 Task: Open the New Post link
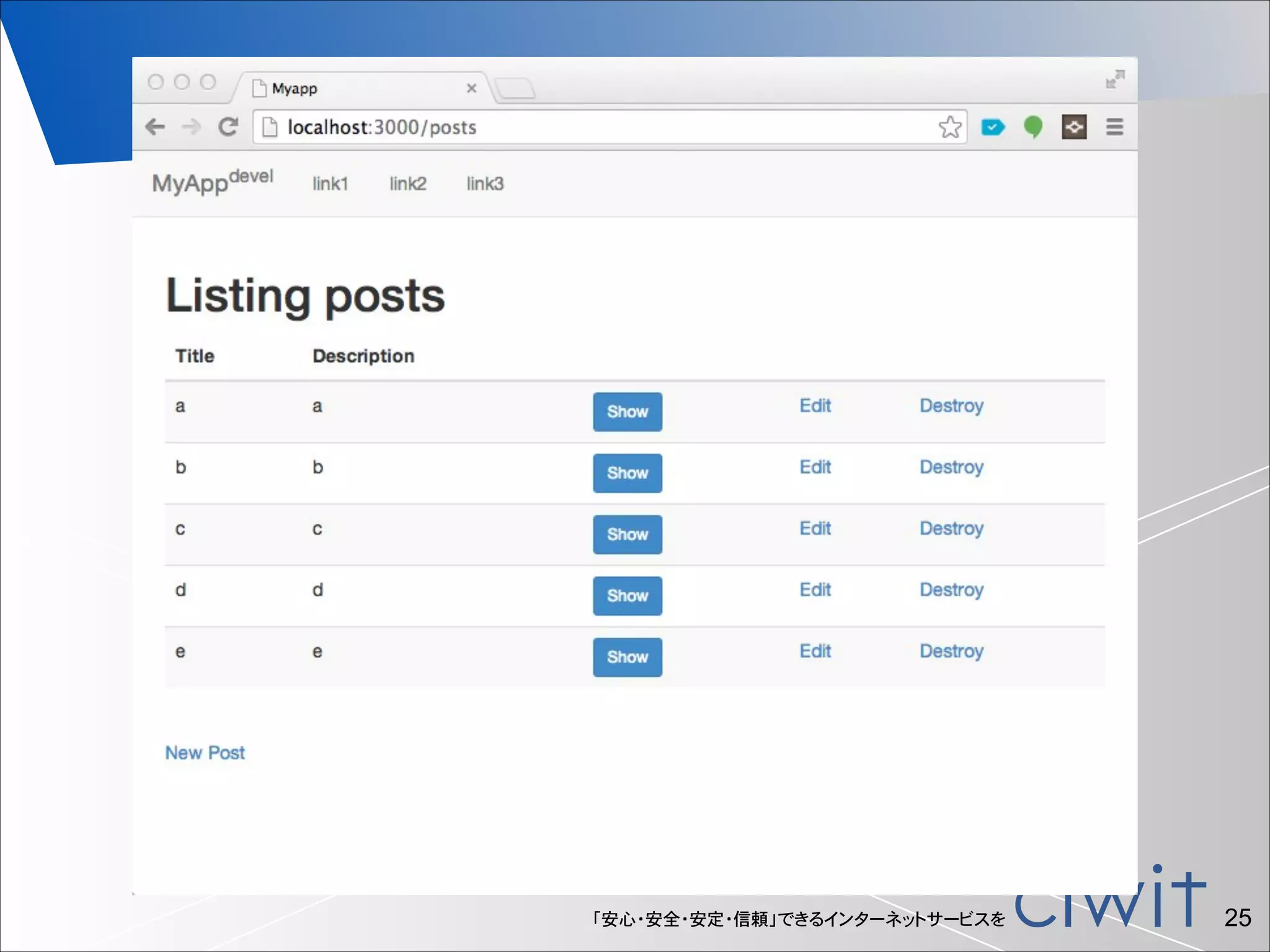(x=205, y=752)
